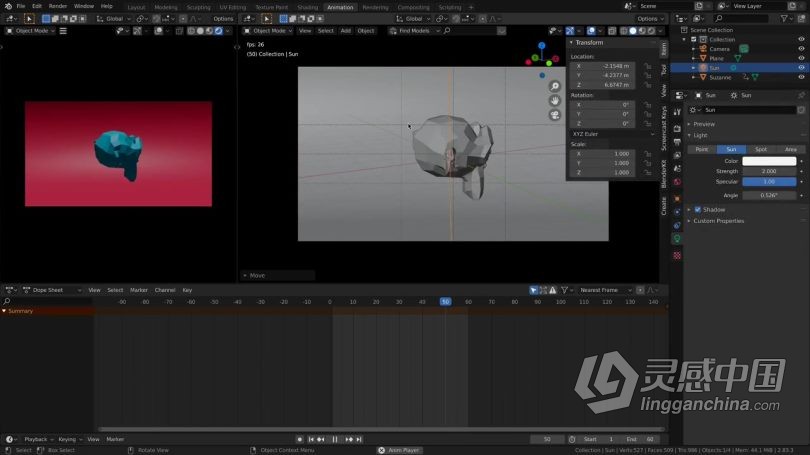The width and height of the screenshot is (810, 455).
Task: Click the Dope Sheet channel search magnifier
Action: coord(7,301)
